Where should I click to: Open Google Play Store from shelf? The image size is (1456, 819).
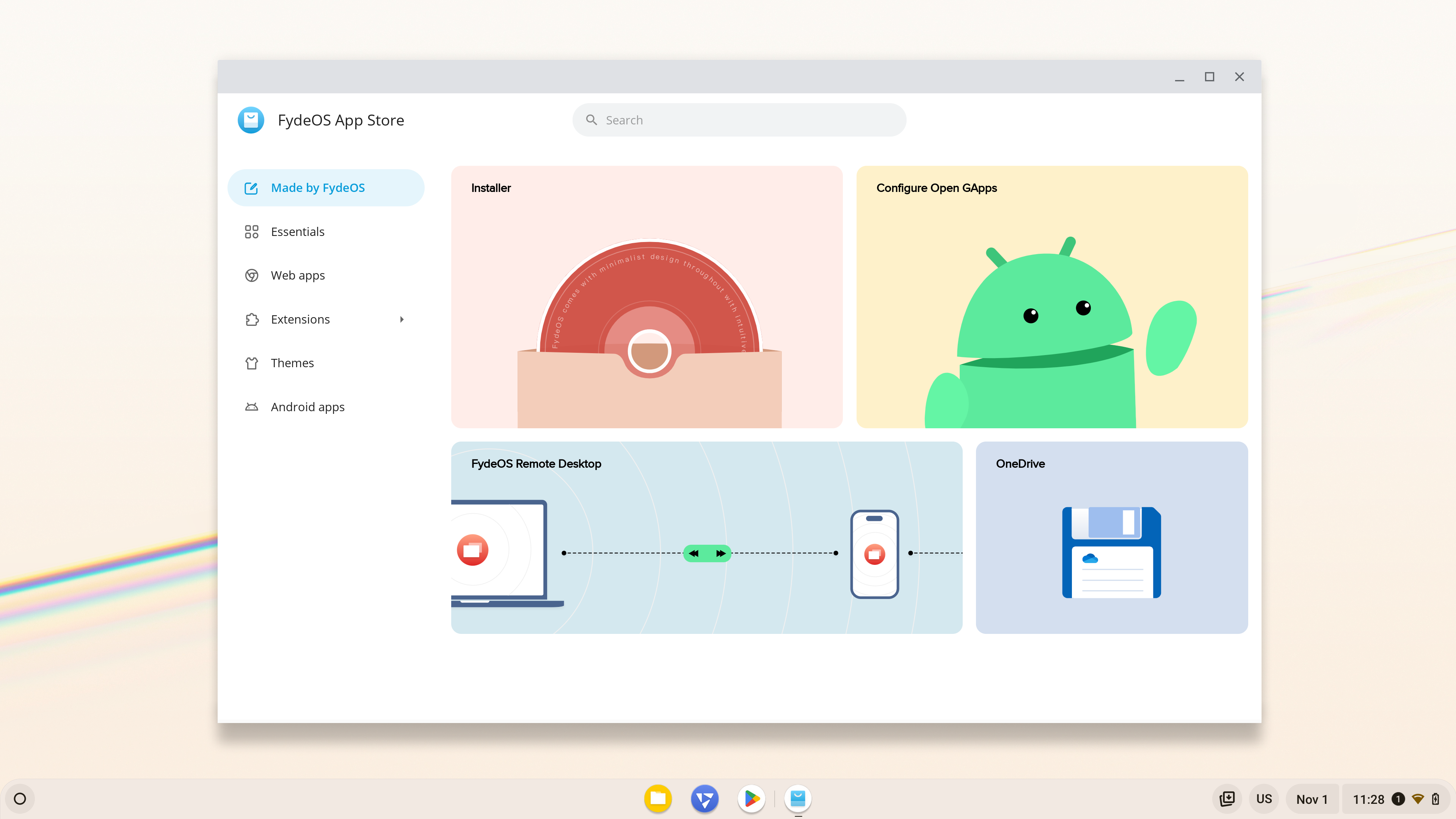point(752,799)
